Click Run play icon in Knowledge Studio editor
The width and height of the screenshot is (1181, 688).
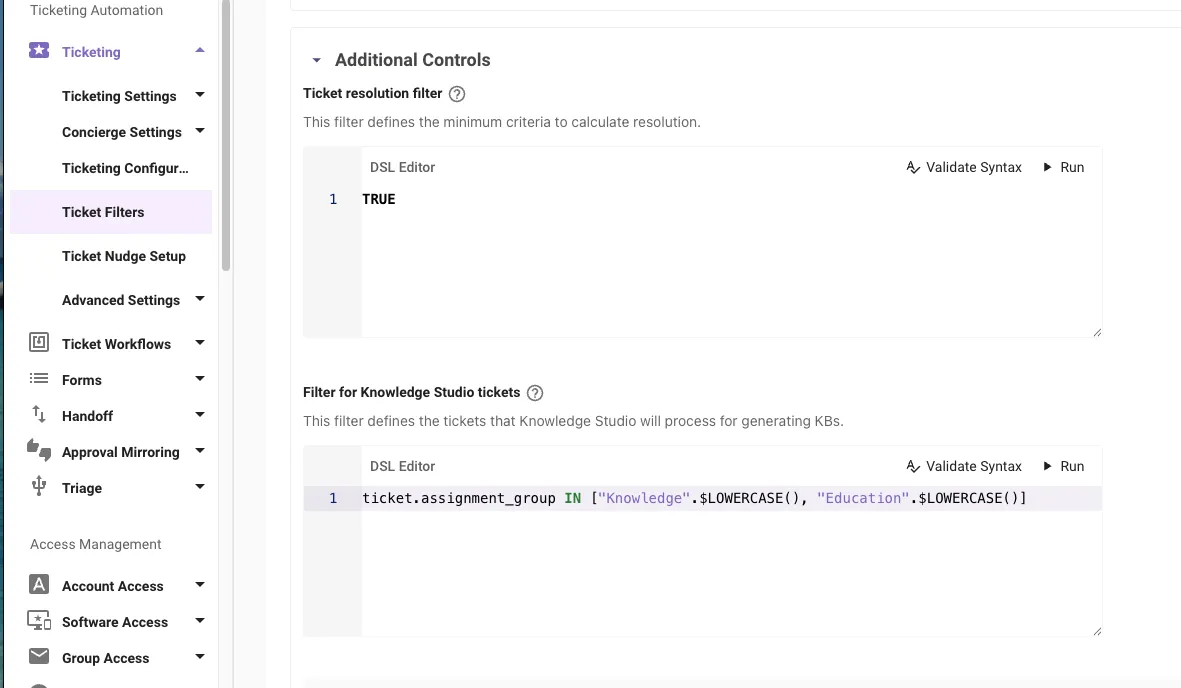click(1047, 466)
